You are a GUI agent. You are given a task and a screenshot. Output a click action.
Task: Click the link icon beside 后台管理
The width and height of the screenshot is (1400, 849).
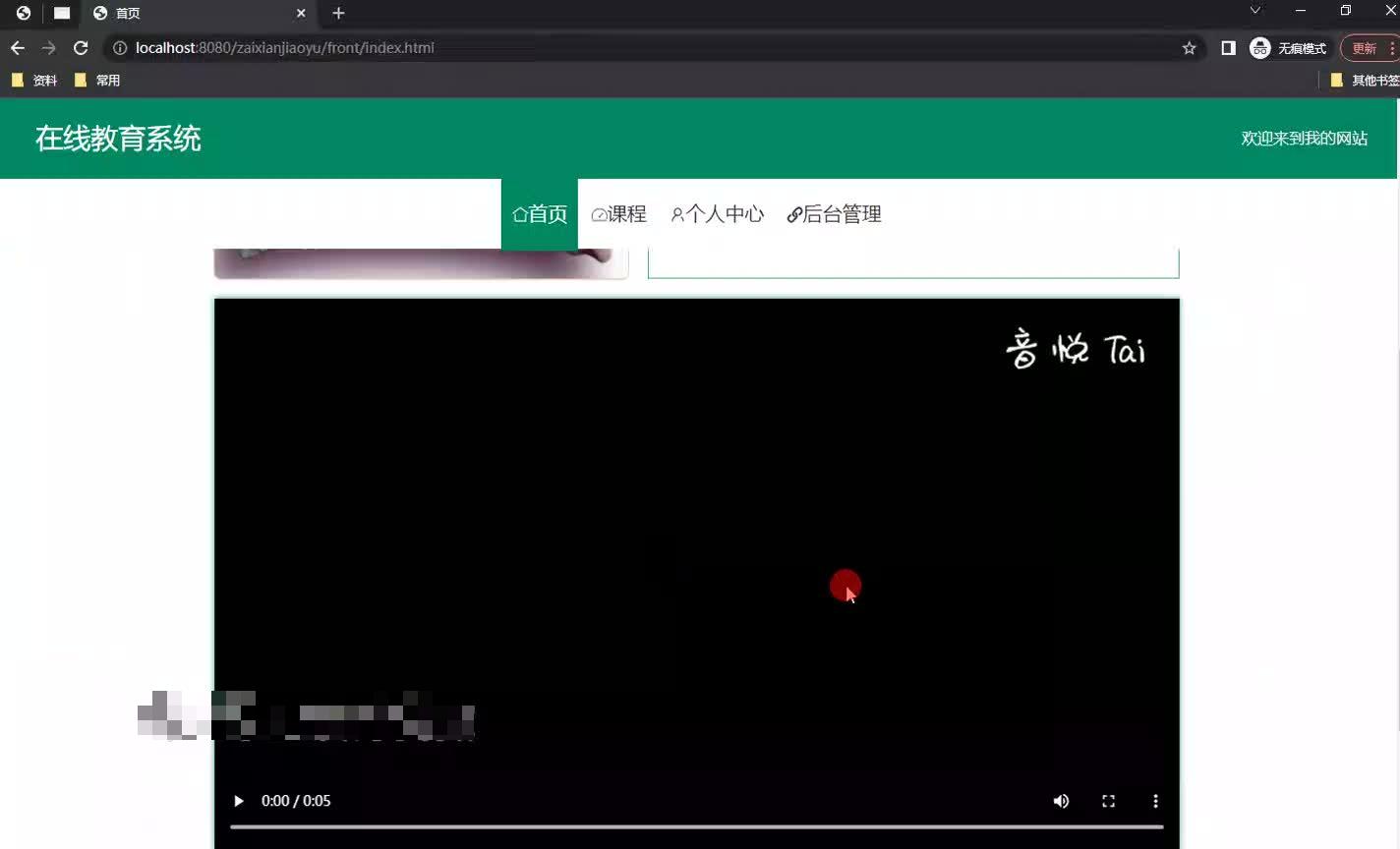[793, 213]
